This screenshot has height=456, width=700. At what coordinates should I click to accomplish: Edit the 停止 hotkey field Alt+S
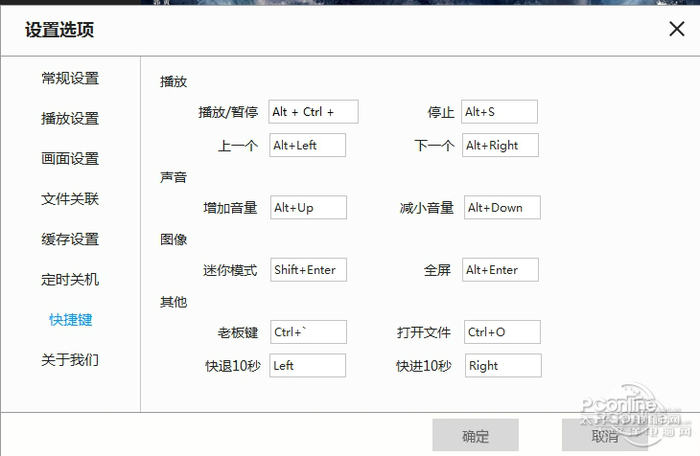(x=500, y=112)
